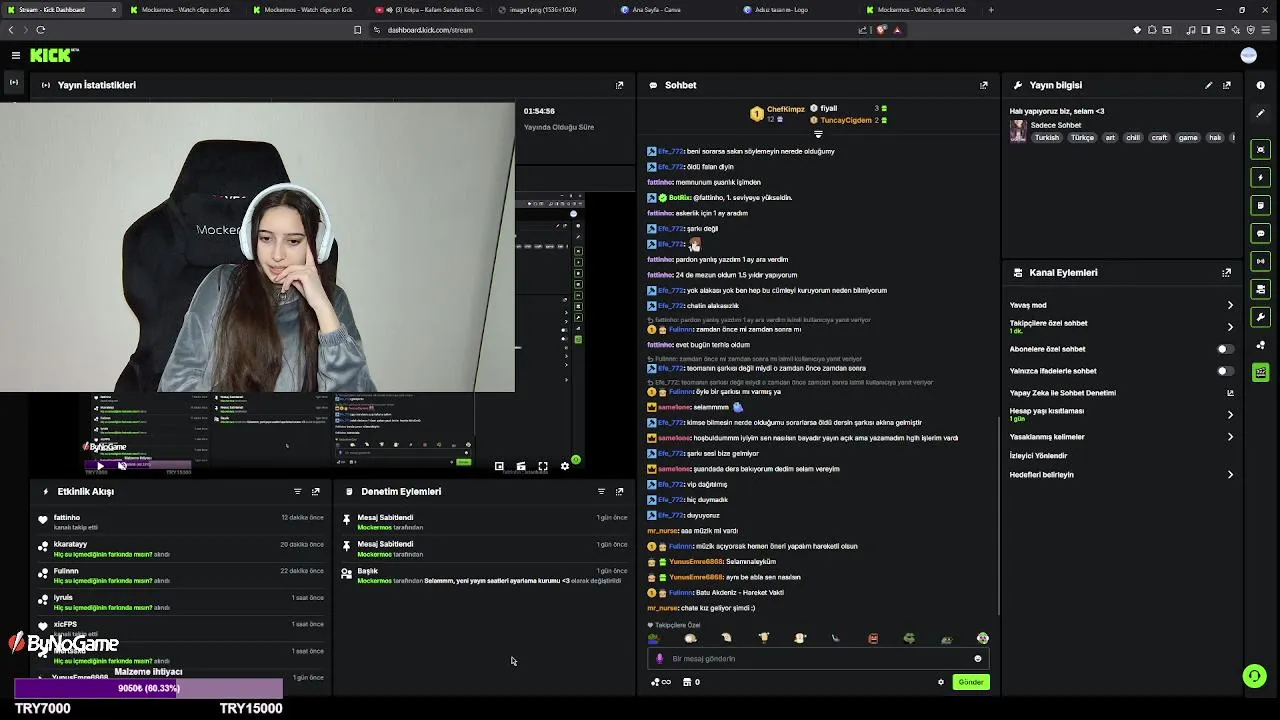1280x720 pixels.
Task: Pop out the Denetim Eylemleri panel
Action: point(619,492)
